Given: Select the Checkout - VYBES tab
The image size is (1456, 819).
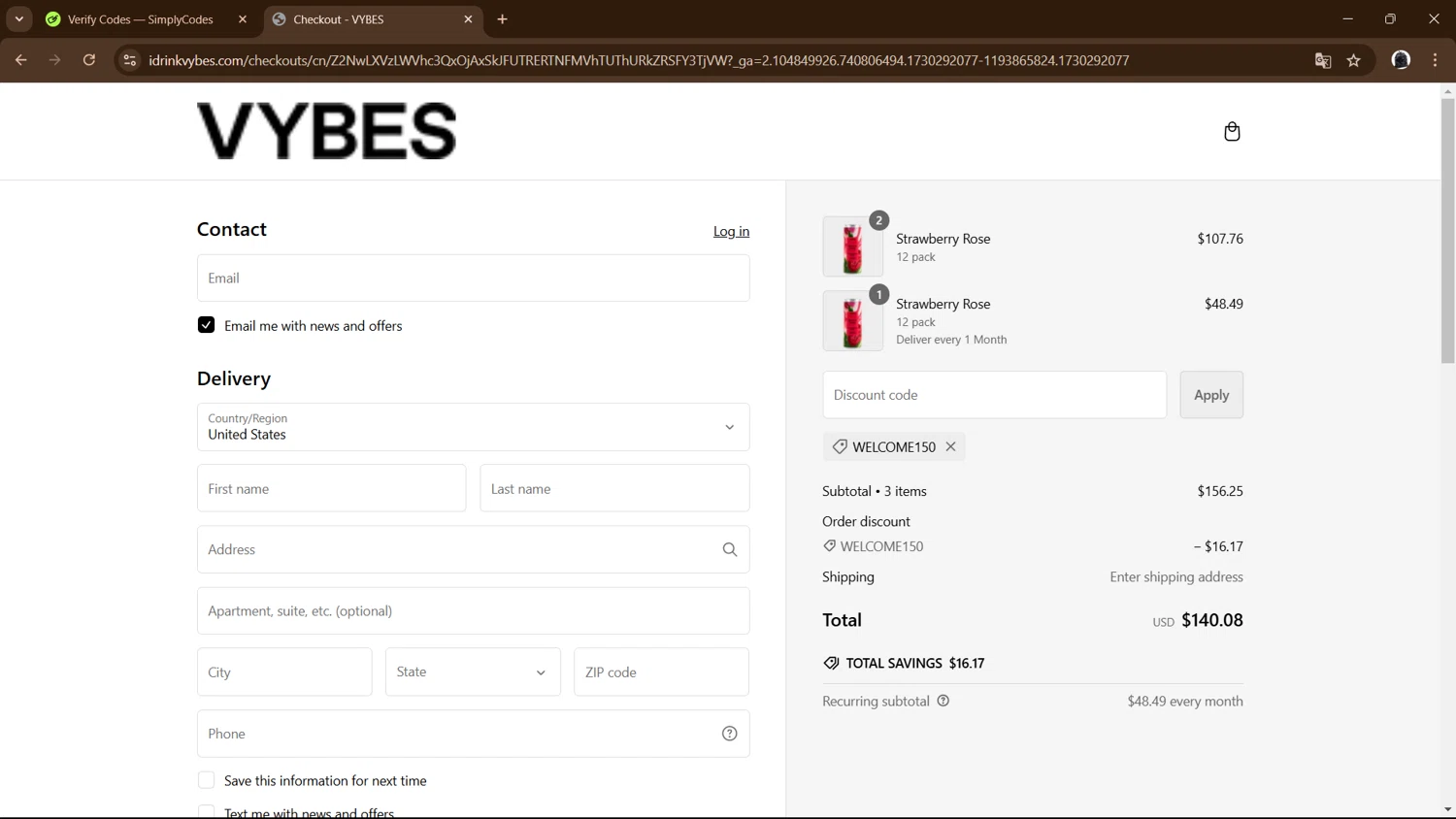Looking at the screenshot, I should coord(373,19).
